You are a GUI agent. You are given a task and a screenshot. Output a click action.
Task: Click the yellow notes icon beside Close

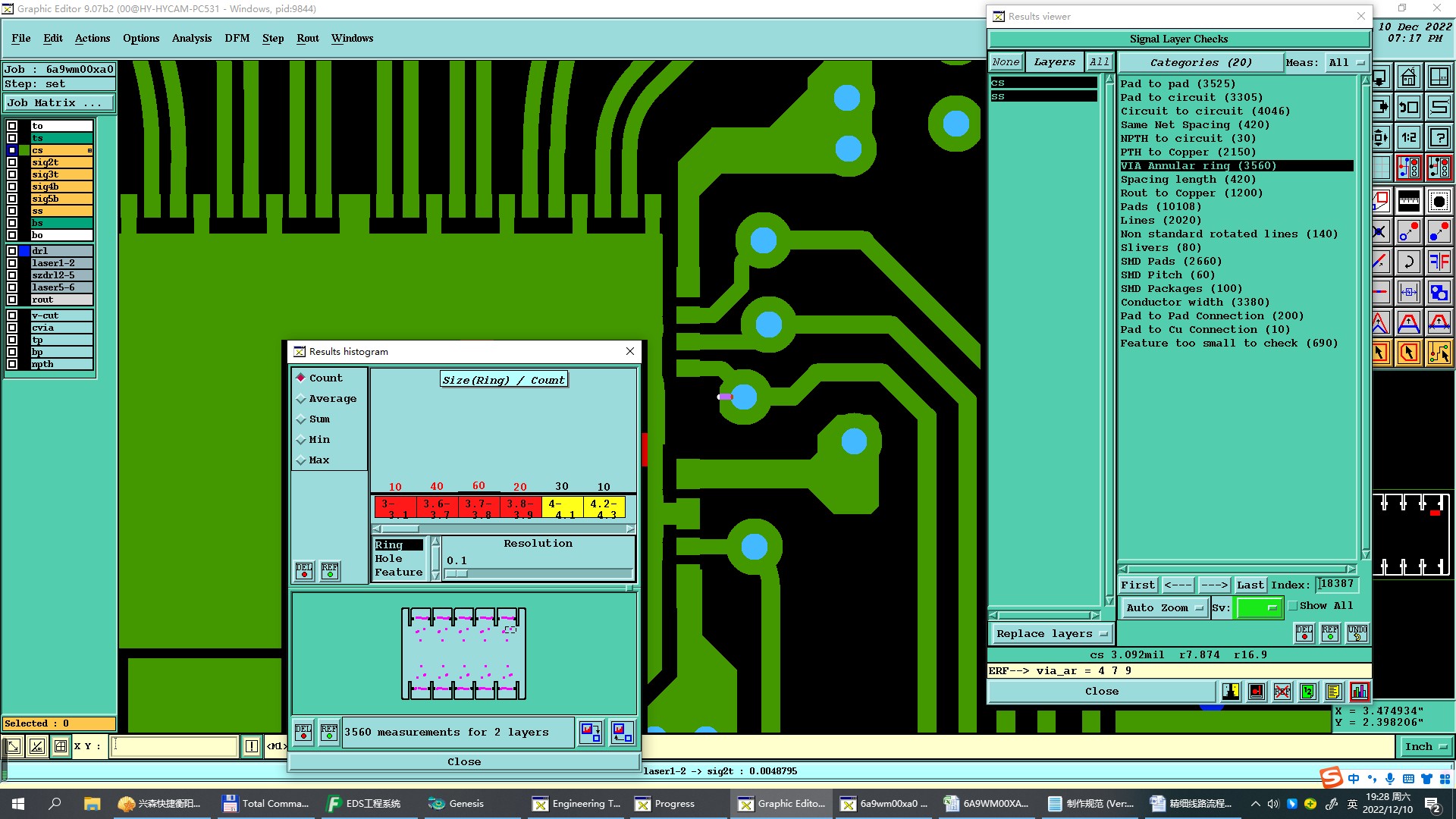pyautogui.click(x=1334, y=692)
